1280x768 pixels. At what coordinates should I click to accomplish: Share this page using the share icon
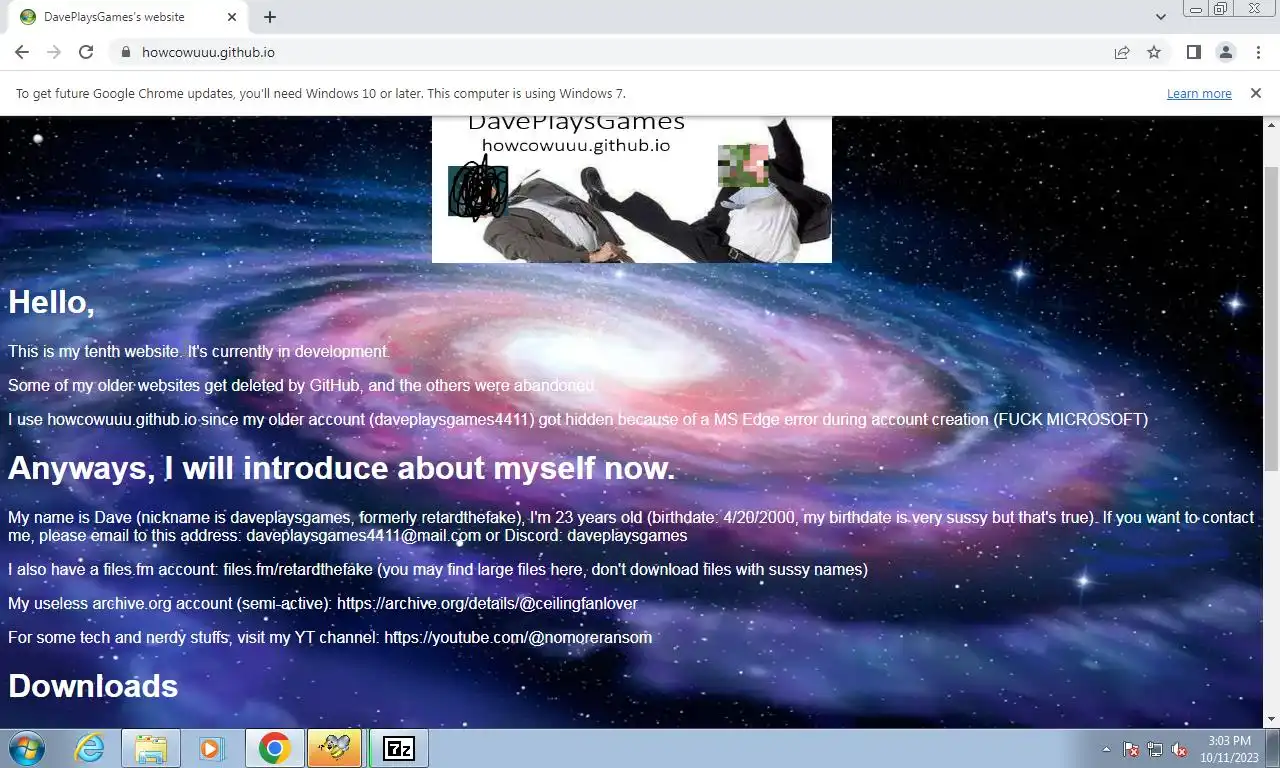1122,52
